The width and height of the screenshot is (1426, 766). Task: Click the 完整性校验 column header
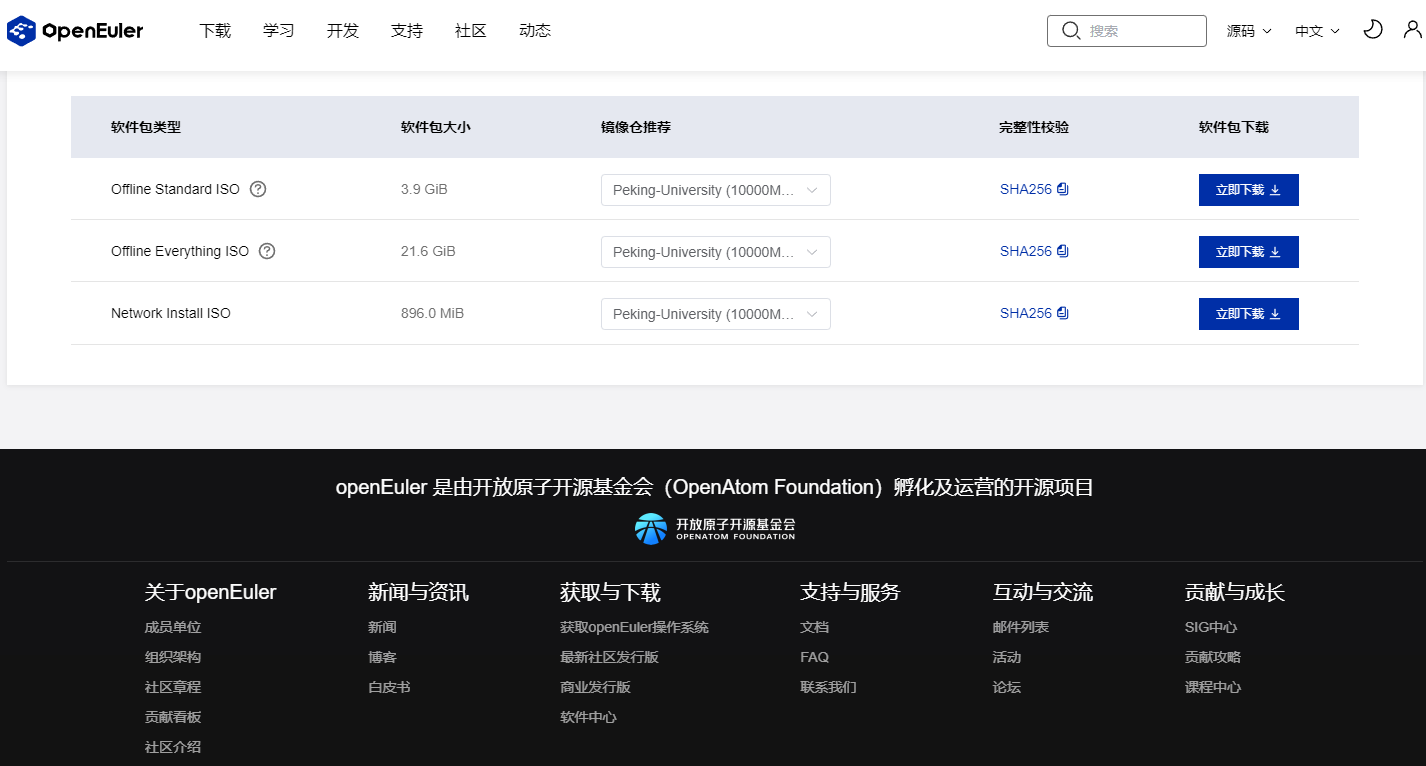[x=1034, y=127]
